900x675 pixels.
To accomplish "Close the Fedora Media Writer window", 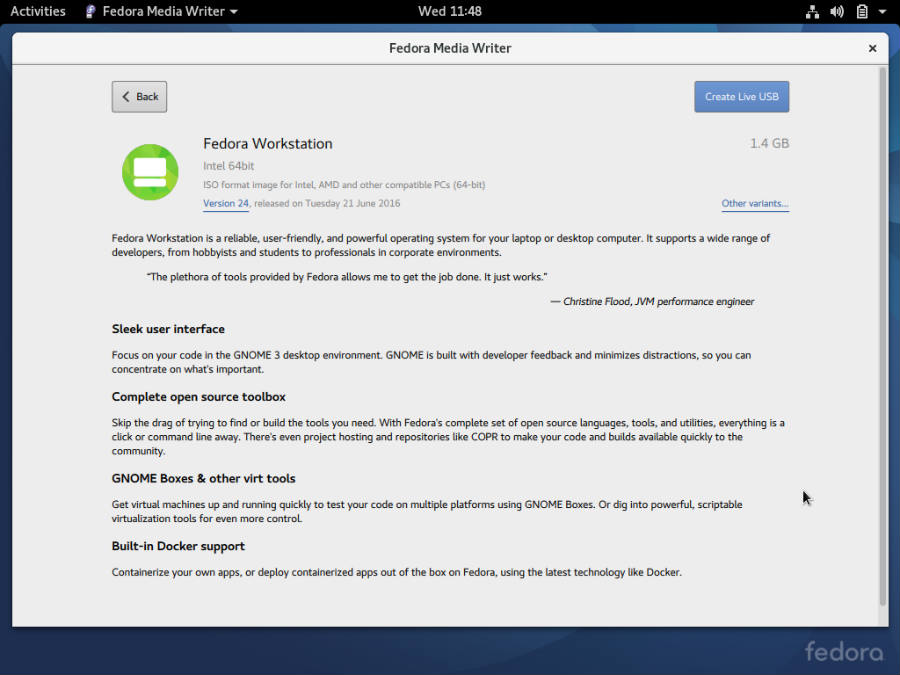I will (x=872, y=48).
